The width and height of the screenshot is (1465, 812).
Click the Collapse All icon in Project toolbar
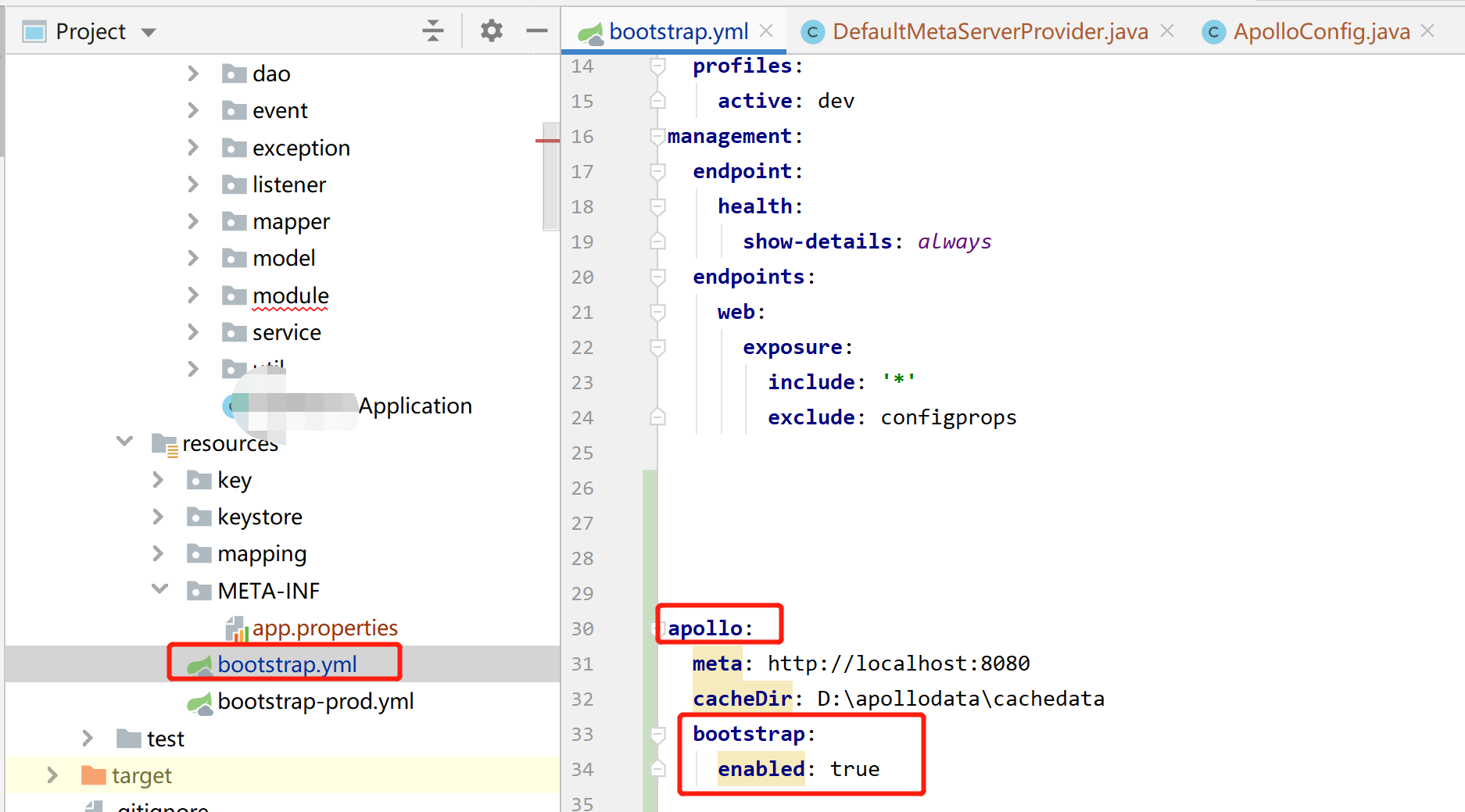tap(433, 30)
